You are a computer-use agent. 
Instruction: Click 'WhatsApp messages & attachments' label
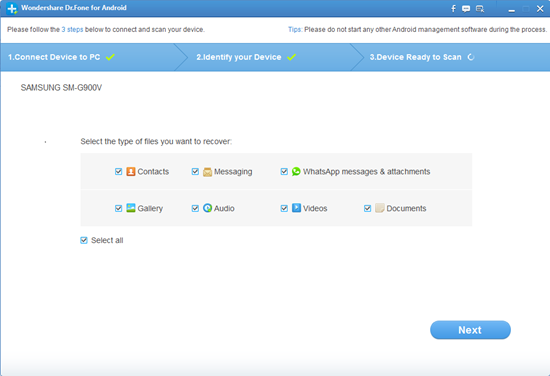tap(367, 172)
